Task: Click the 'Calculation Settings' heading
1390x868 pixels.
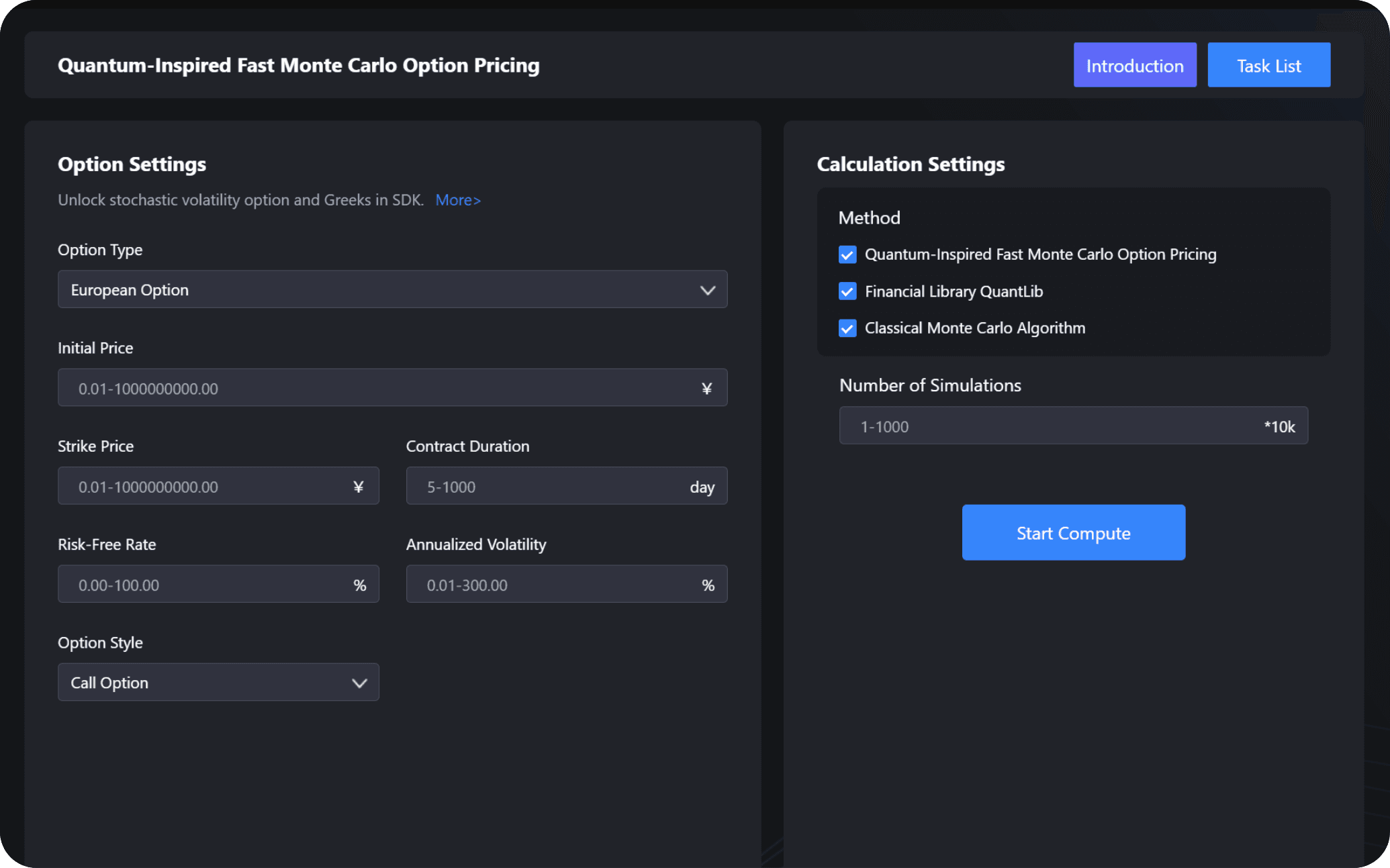Action: [x=911, y=164]
